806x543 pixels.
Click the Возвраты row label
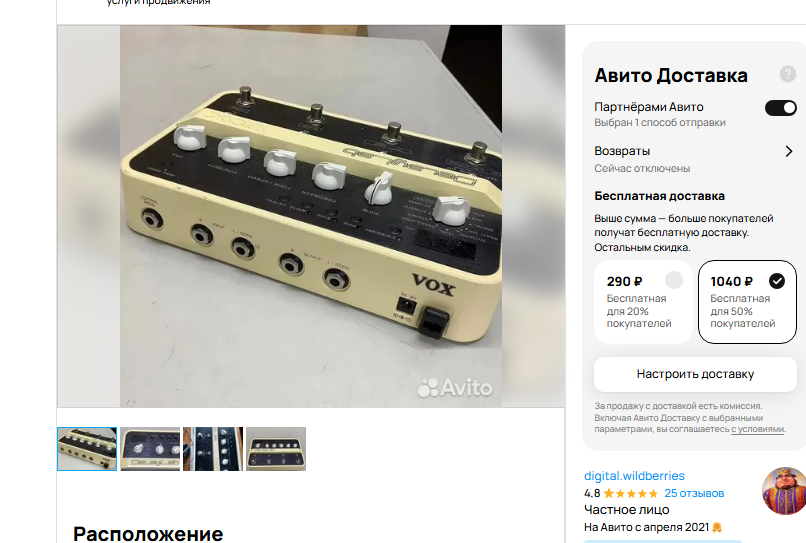click(x=622, y=151)
